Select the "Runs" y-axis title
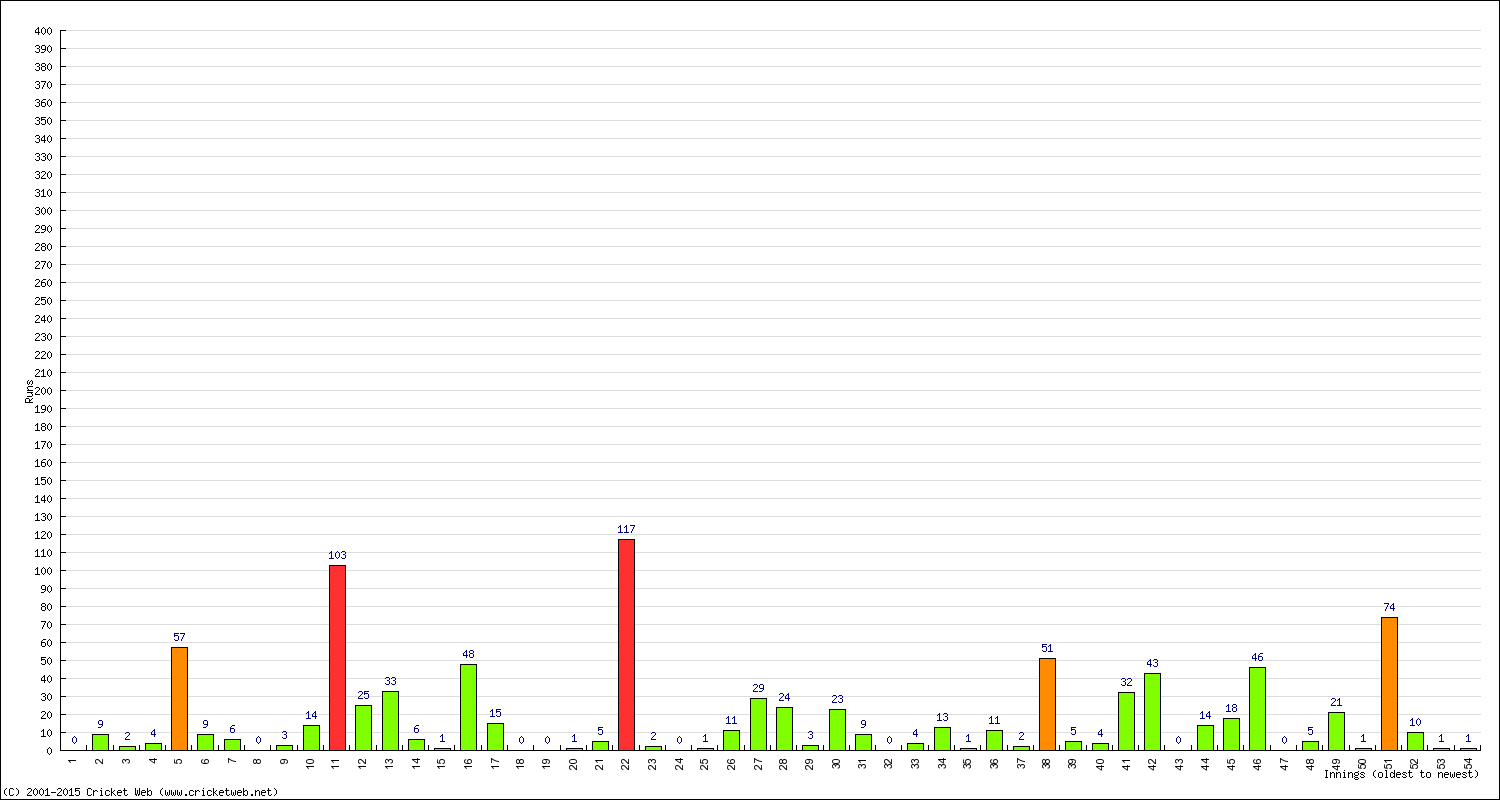 point(29,391)
